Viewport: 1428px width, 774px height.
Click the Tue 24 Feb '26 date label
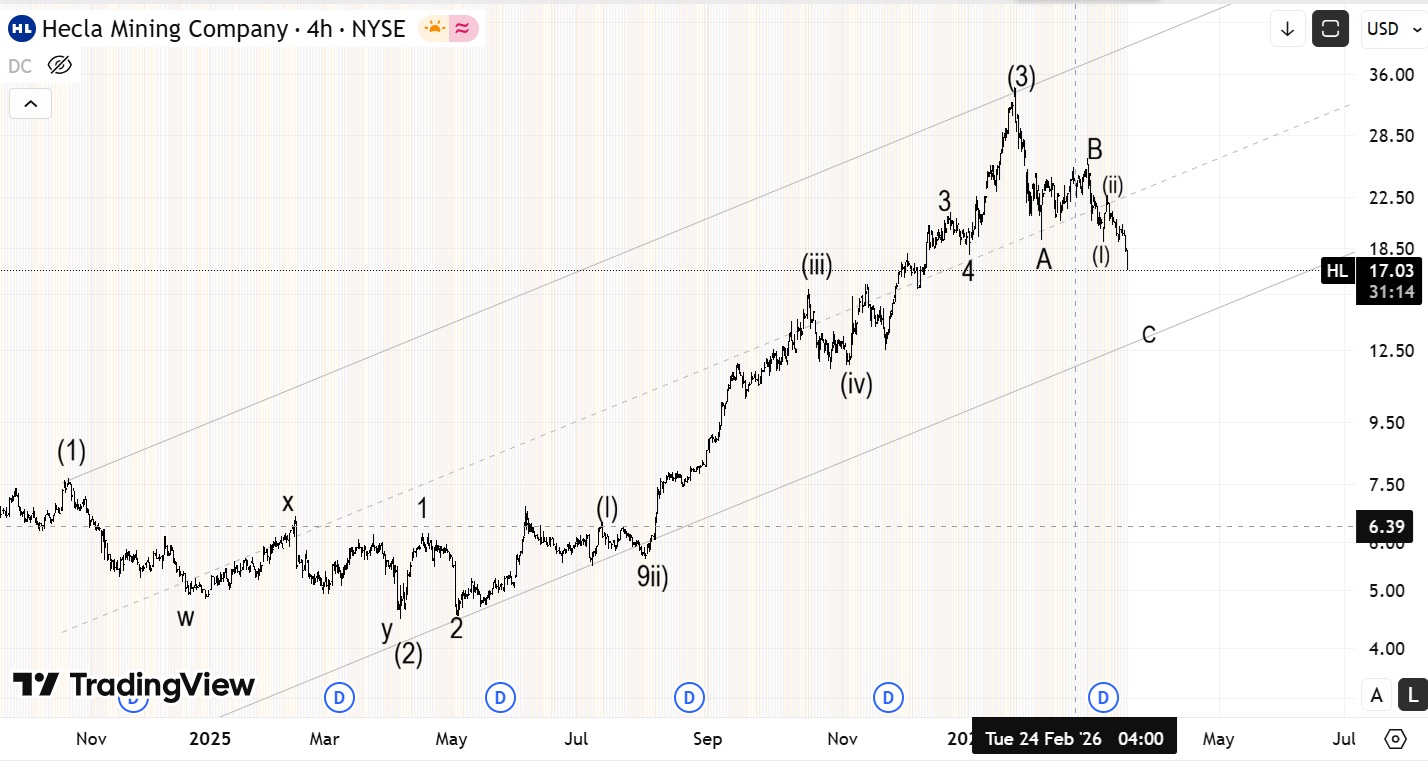pos(1044,739)
